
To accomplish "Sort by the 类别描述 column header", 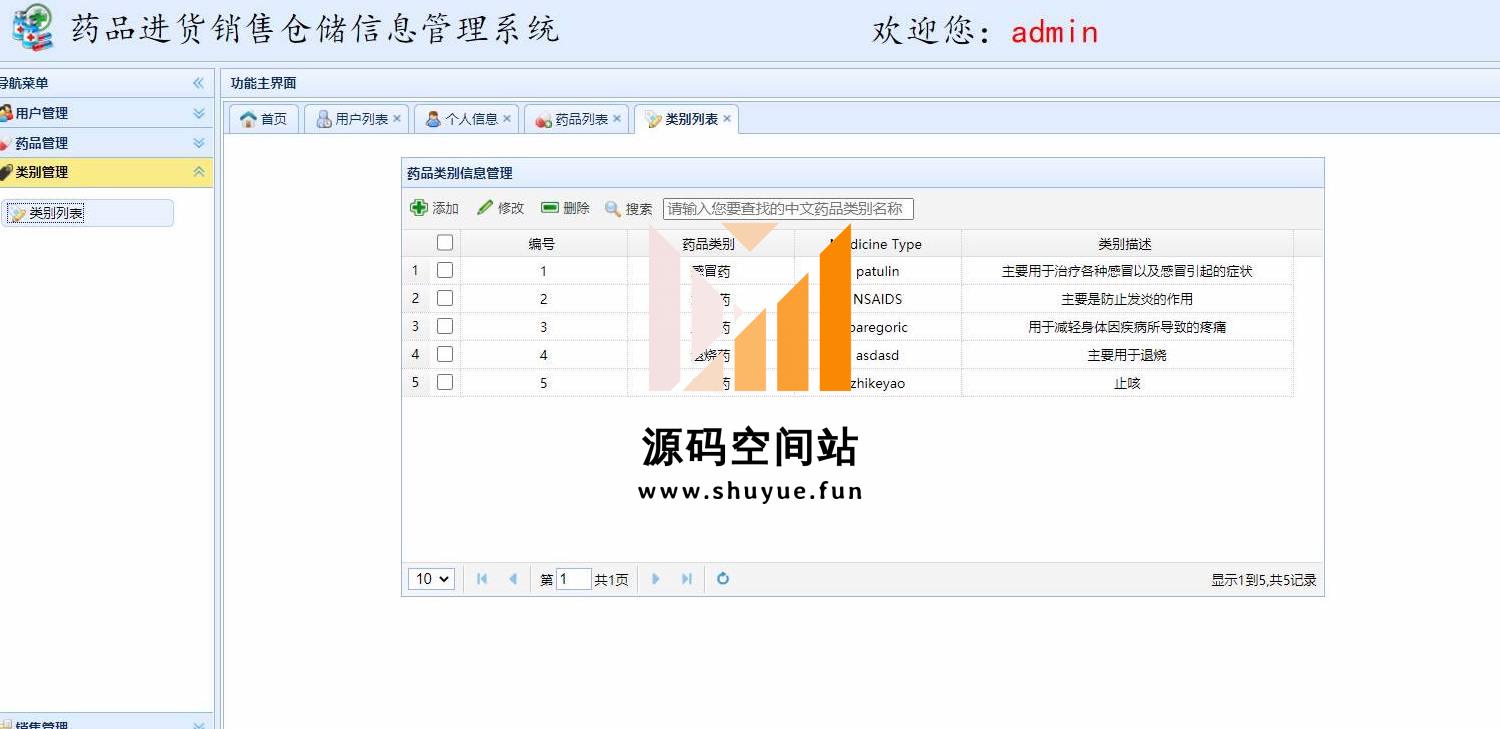I will [1127, 243].
